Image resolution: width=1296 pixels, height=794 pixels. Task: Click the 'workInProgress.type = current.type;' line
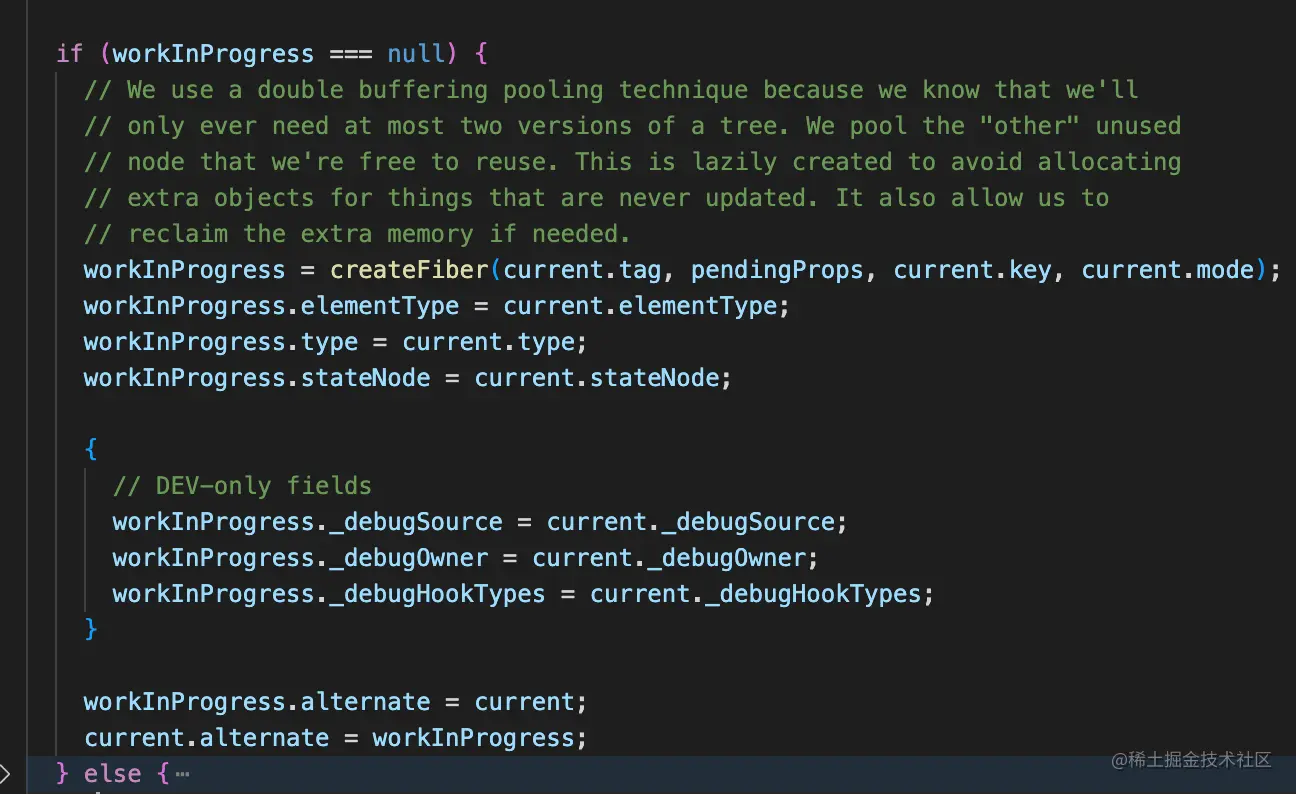point(336,342)
